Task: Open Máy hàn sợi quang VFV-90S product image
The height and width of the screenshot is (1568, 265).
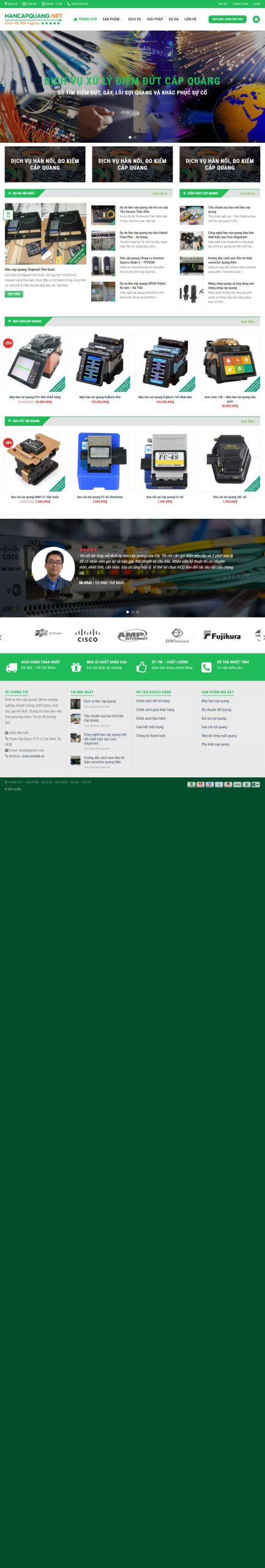Action: pyautogui.click(x=35, y=363)
